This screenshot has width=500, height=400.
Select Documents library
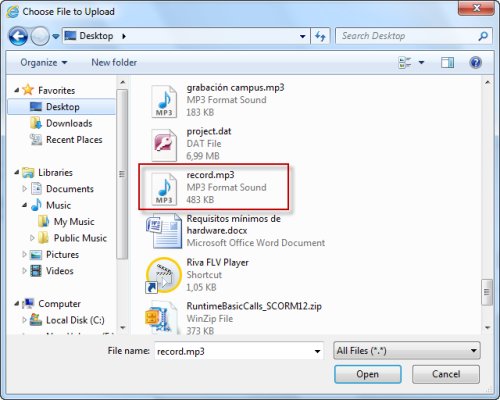tap(70, 189)
